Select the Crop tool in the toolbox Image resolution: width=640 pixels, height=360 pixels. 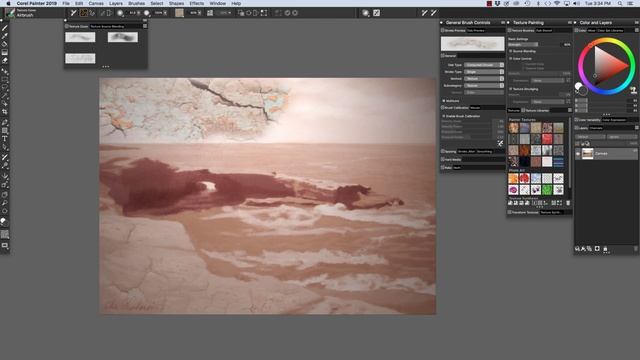4,111
